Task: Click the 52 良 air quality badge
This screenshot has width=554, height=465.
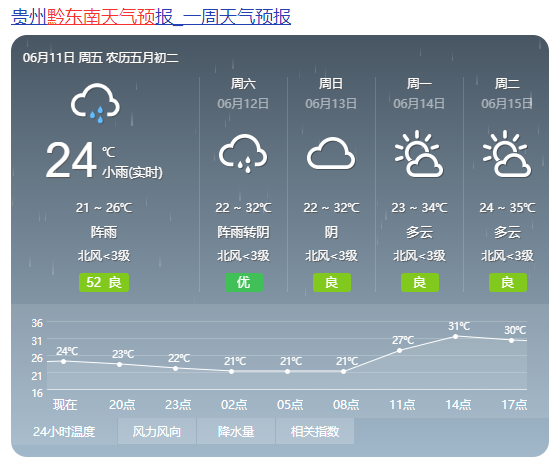Action: click(x=104, y=282)
